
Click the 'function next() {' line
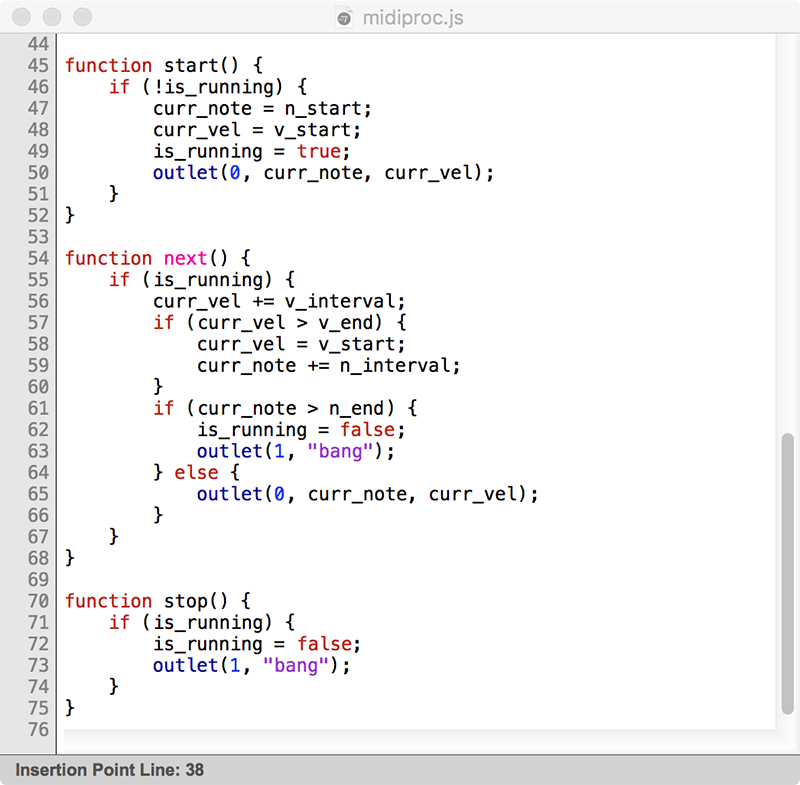tap(158, 258)
